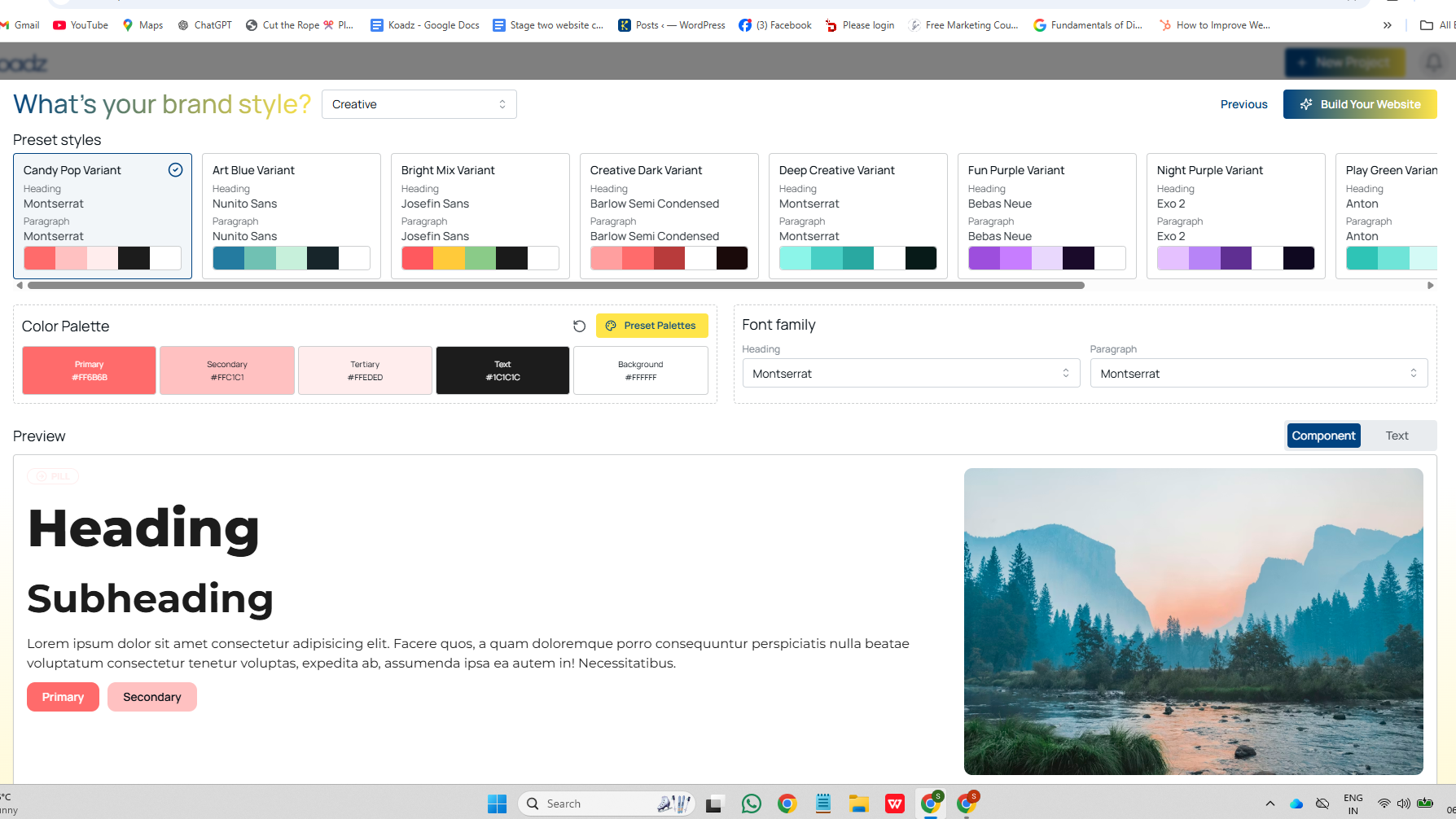Expand the Heading font family dropdown
Viewport: 1456px width, 819px height.
(910, 374)
